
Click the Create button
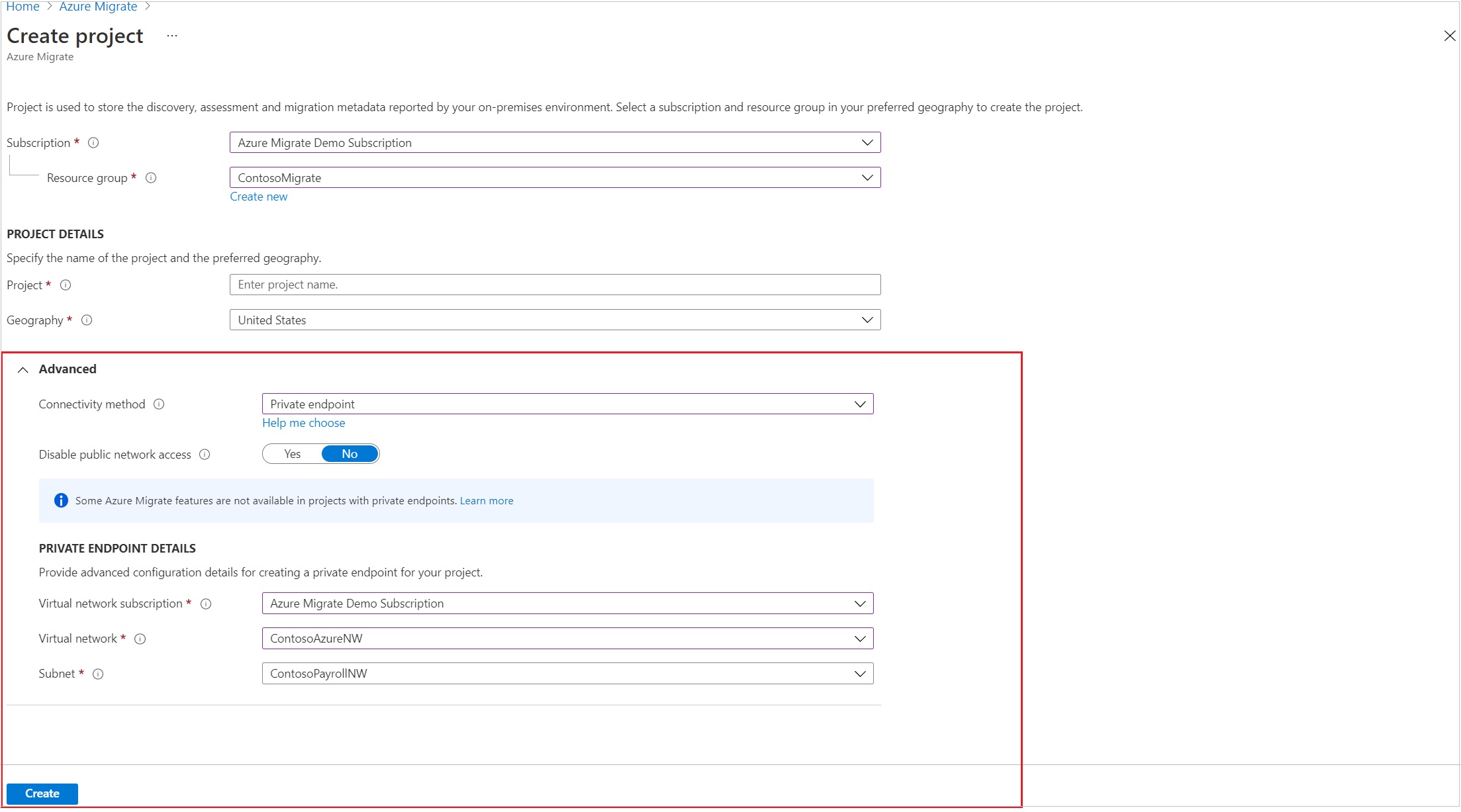[x=42, y=793]
